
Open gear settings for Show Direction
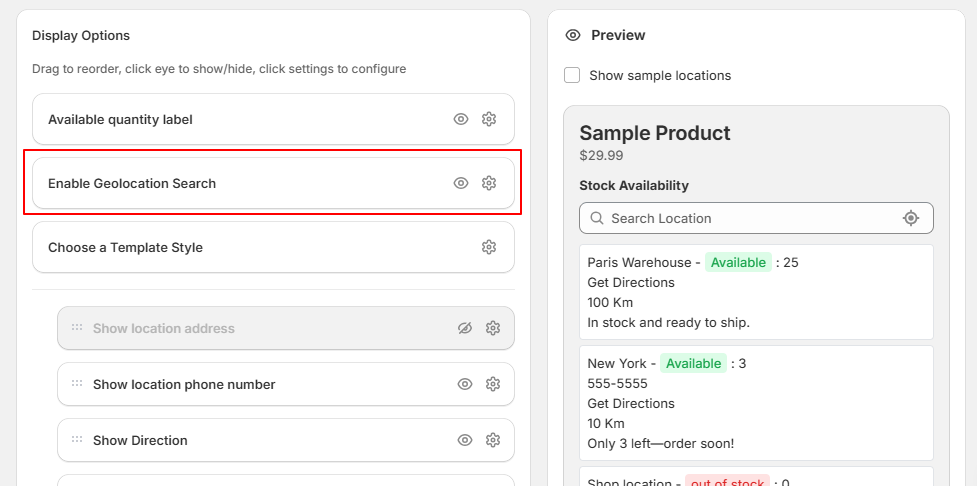click(x=493, y=440)
